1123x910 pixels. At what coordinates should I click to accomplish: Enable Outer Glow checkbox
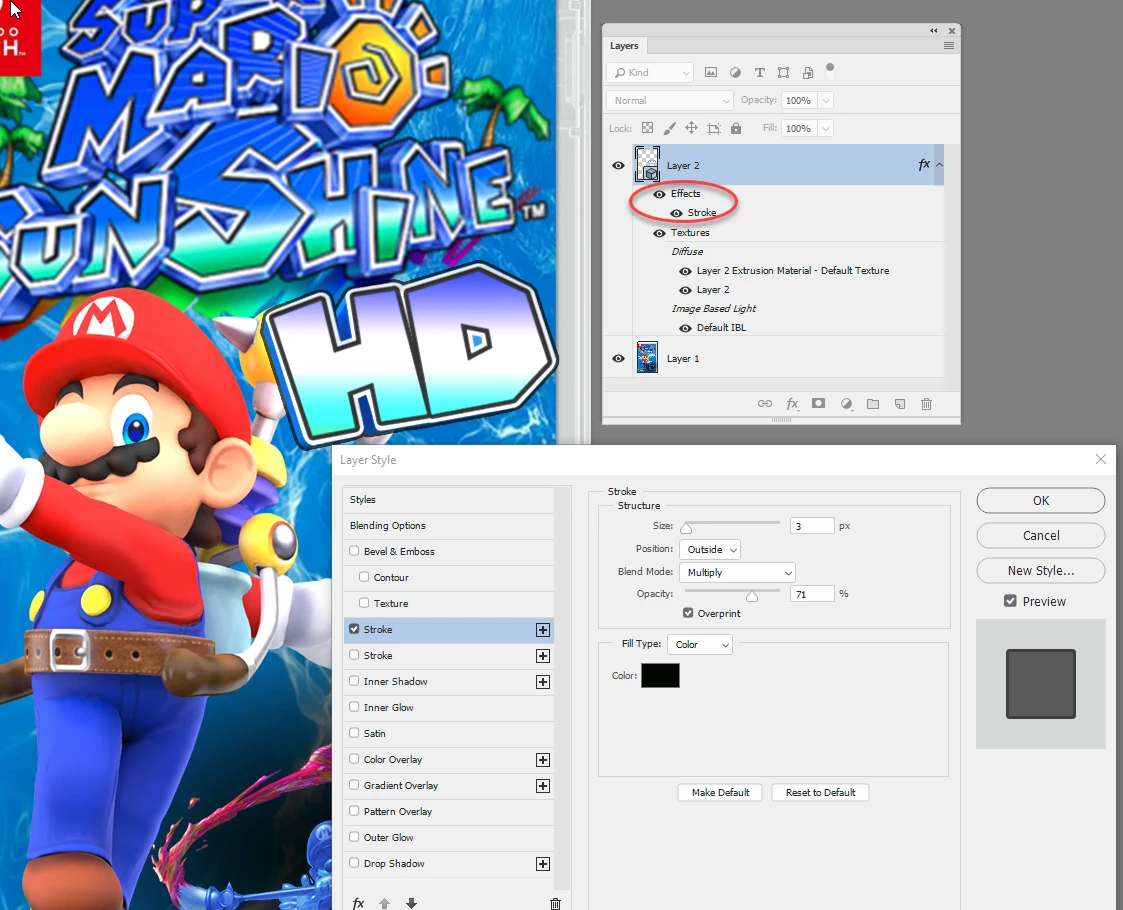click(x=354, y=836)
